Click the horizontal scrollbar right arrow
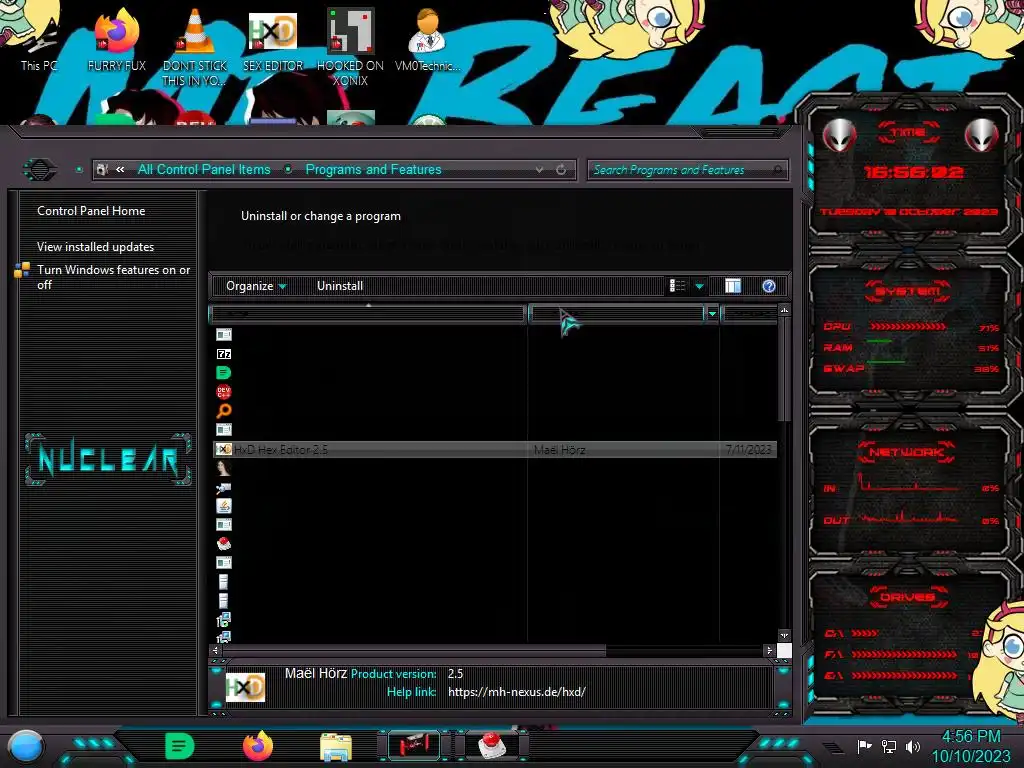The width and height of the screenshot is (1024, 768). 769,650
